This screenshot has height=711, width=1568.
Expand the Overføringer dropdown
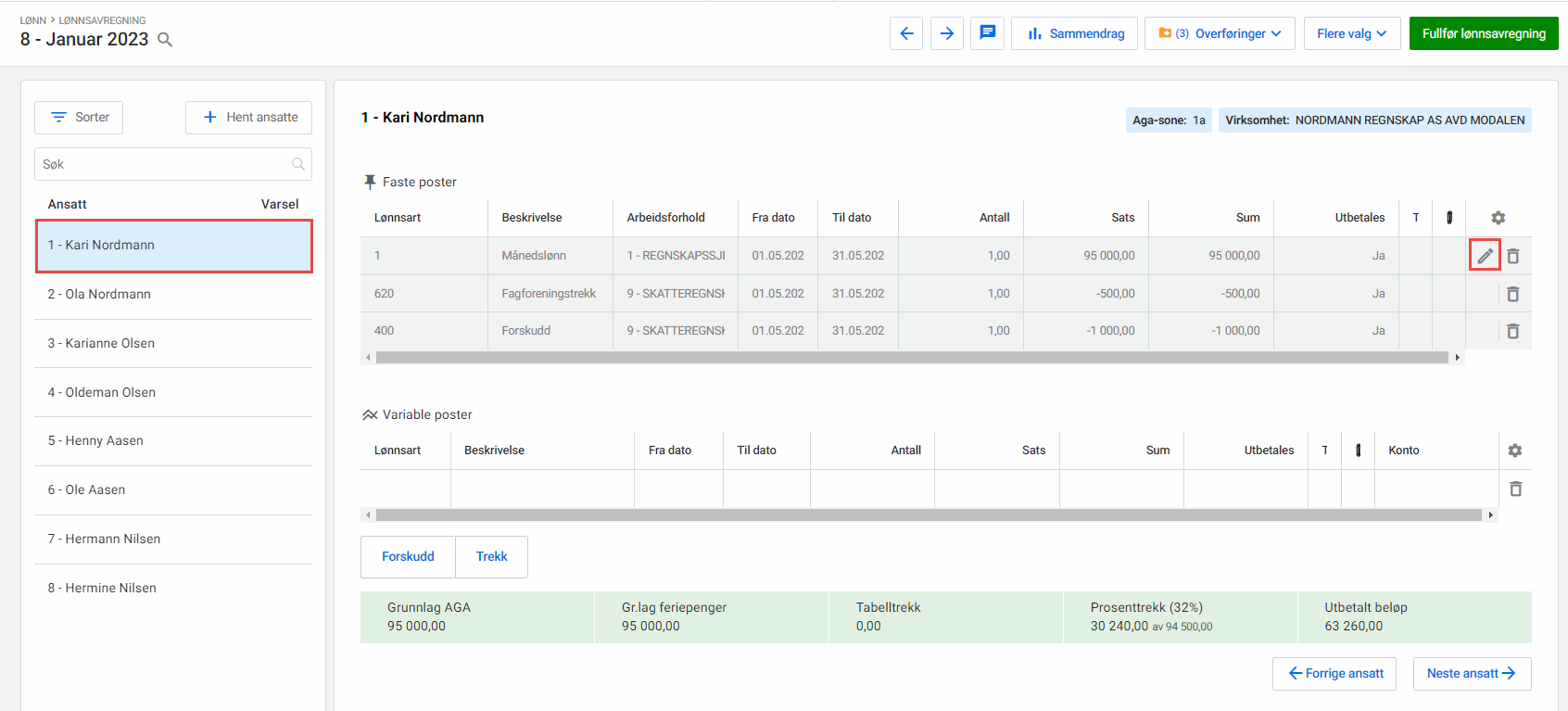pos(1220,33)
